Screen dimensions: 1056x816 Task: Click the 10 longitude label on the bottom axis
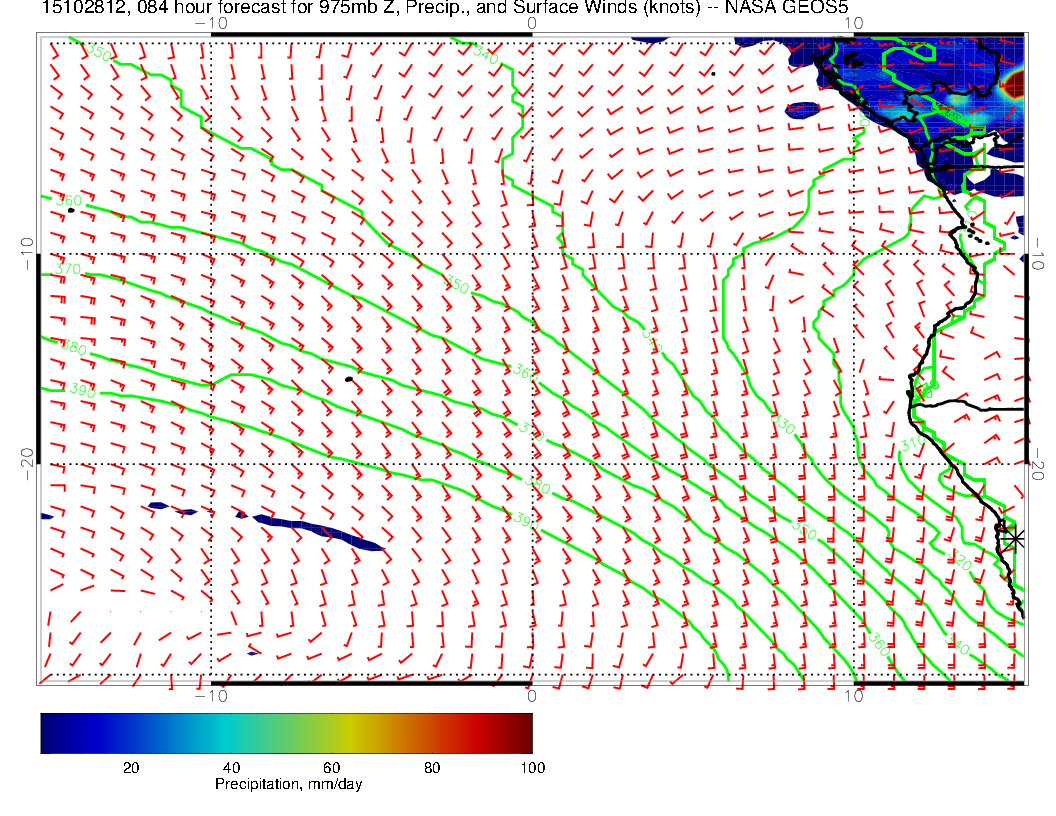(x=852, y=697)
